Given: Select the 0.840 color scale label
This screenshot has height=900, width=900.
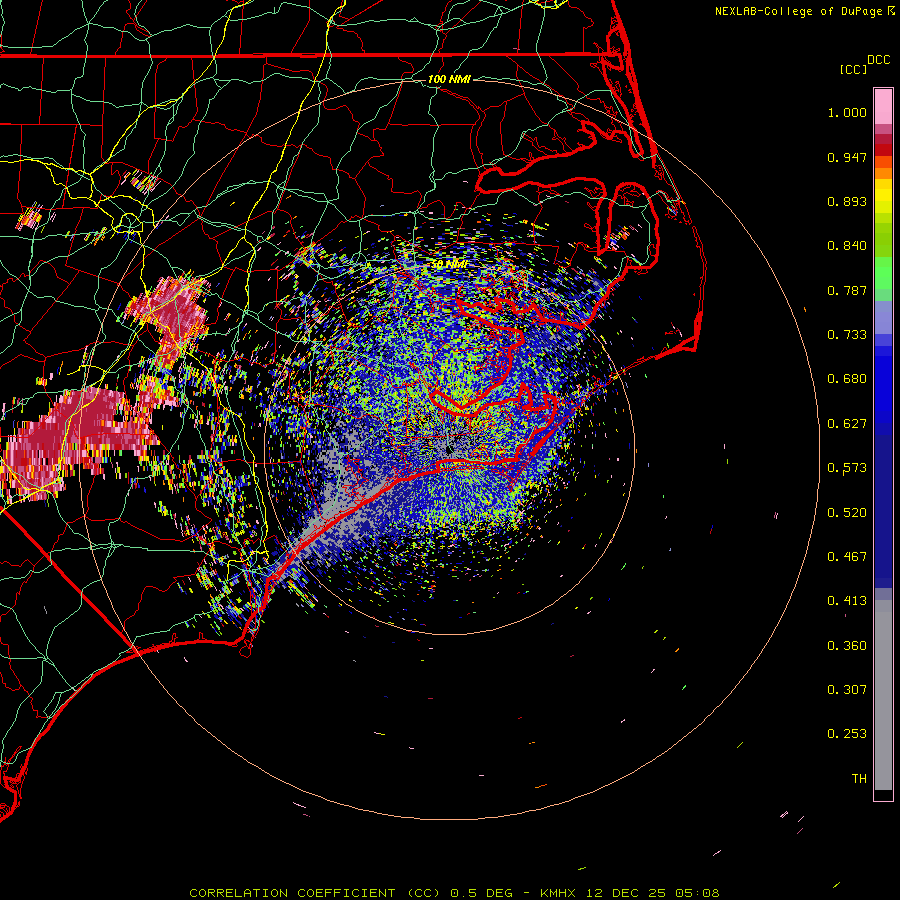Looking at the screenshot, I should 847,246.
